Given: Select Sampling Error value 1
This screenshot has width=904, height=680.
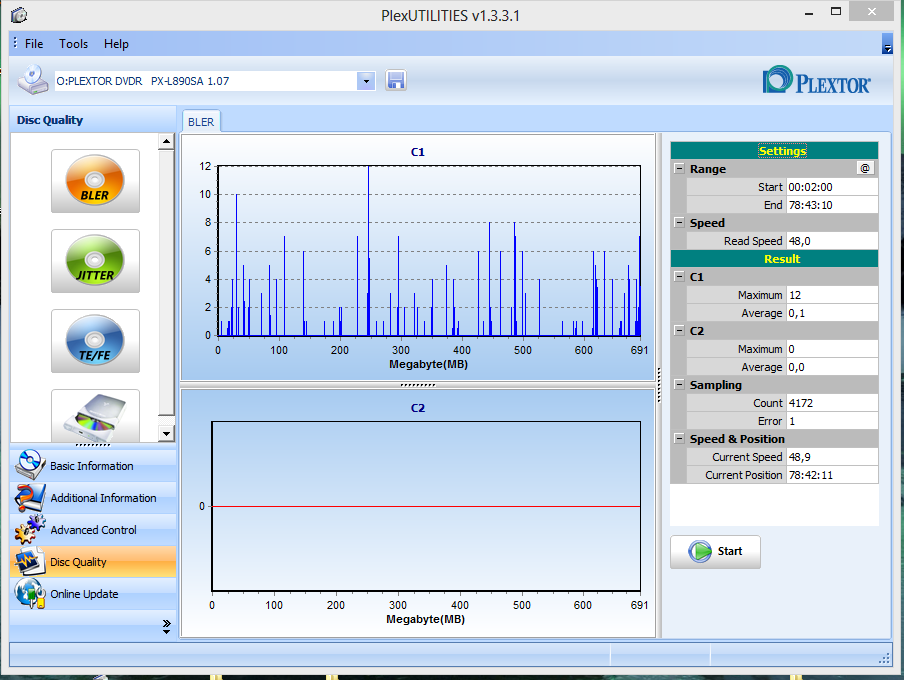Looking at the screenshot, I should [832, 421].
